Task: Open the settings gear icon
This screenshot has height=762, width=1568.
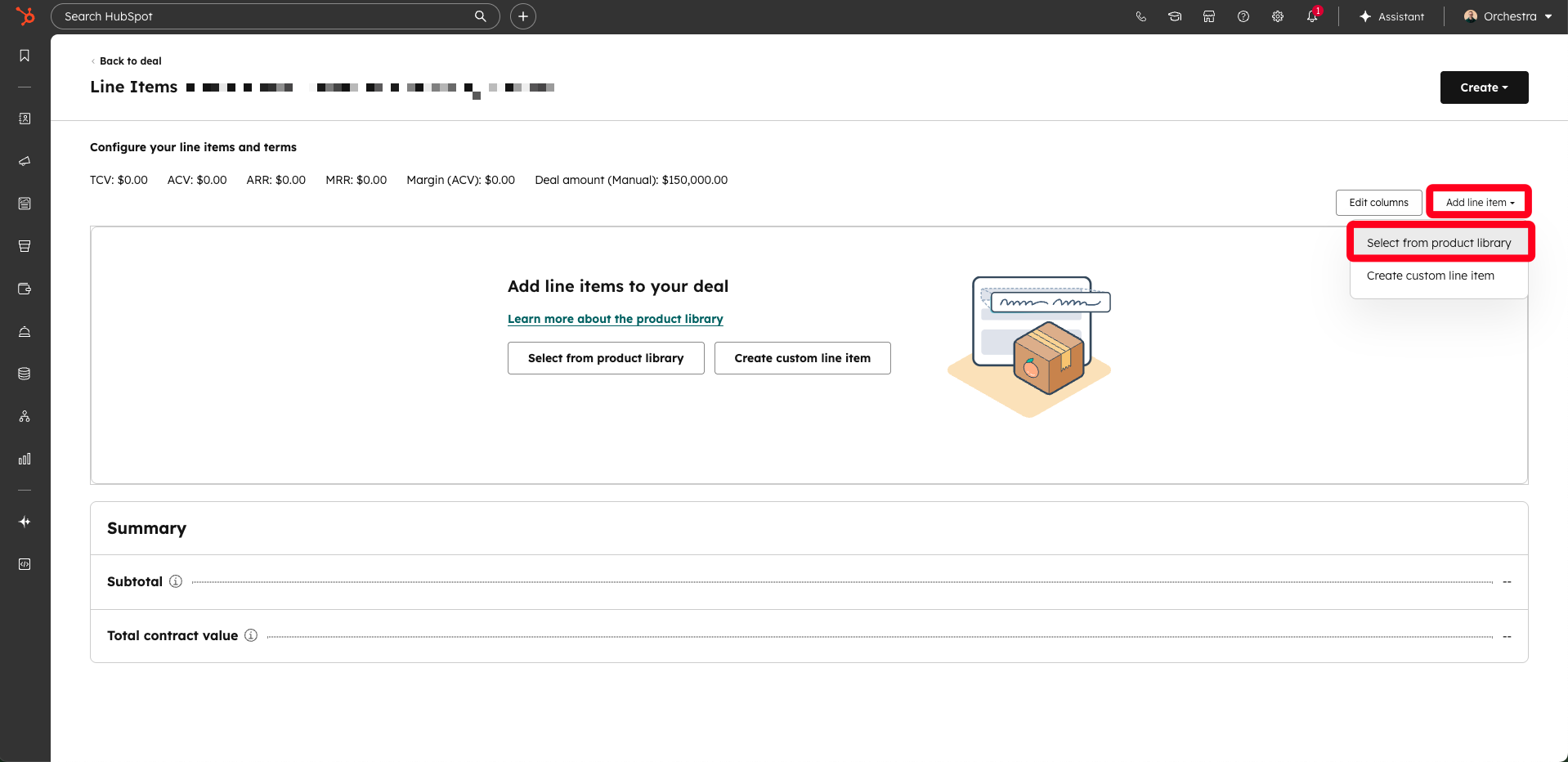Action: click(x=1277, y=16)
